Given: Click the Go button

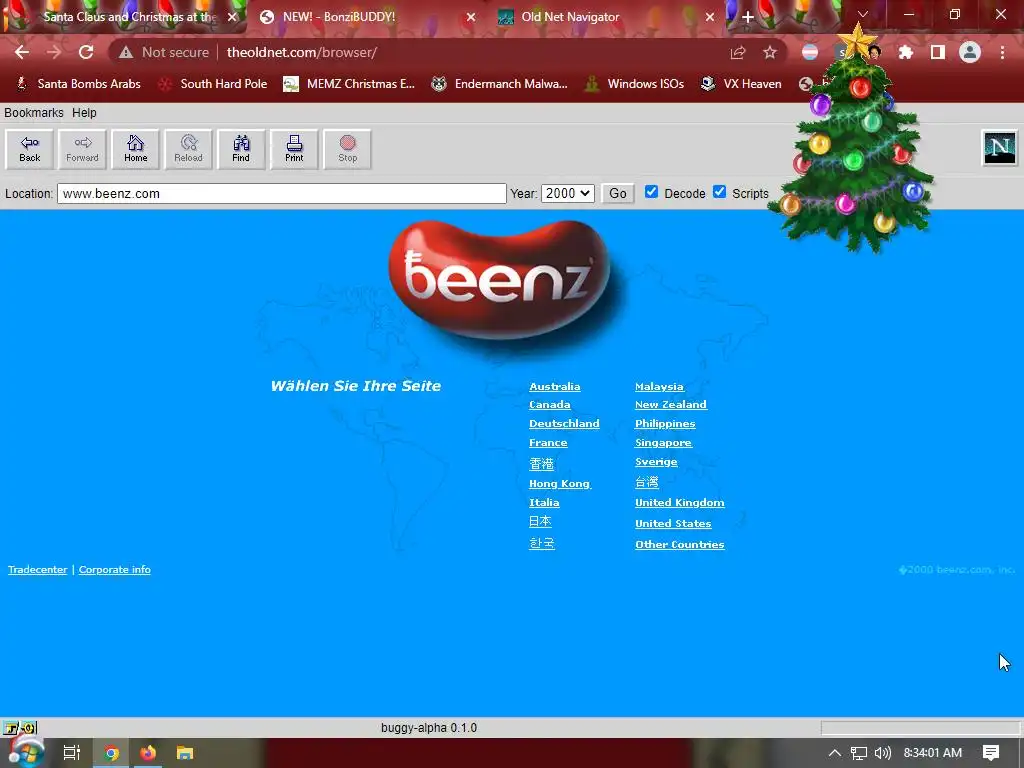Looking at the screenshot, I should 618,193.
